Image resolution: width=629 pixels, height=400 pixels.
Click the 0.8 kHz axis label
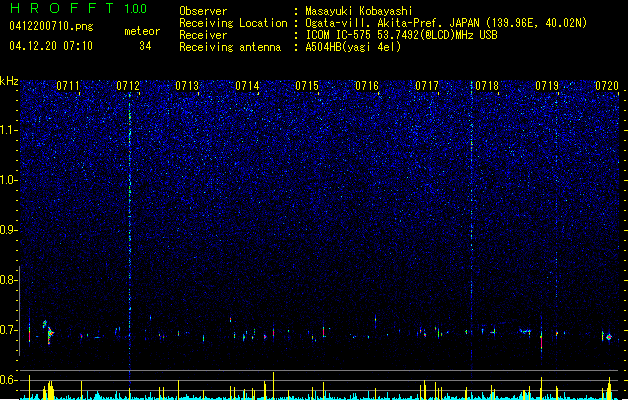click(8, 280)
